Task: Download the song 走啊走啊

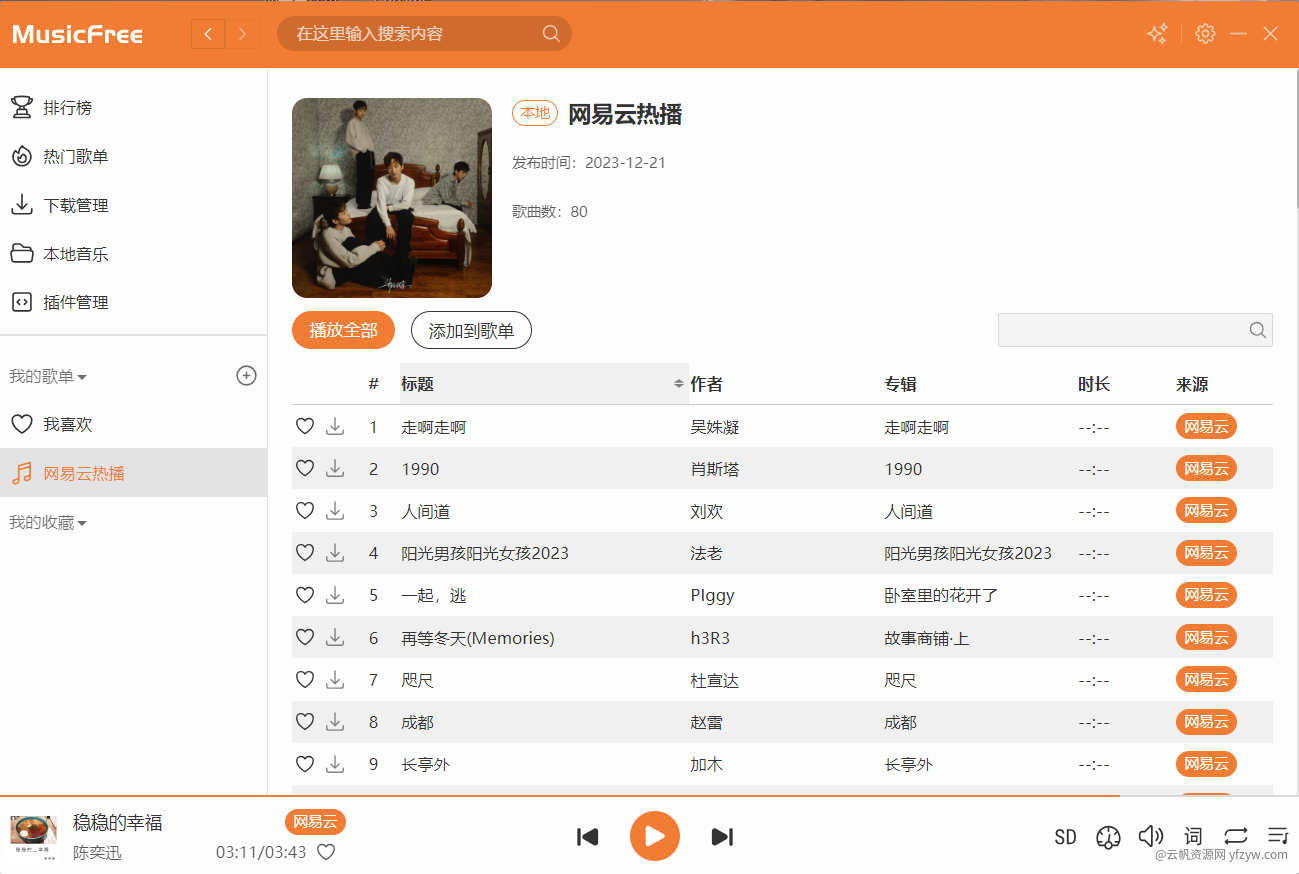Action: [x=335, y=427]
